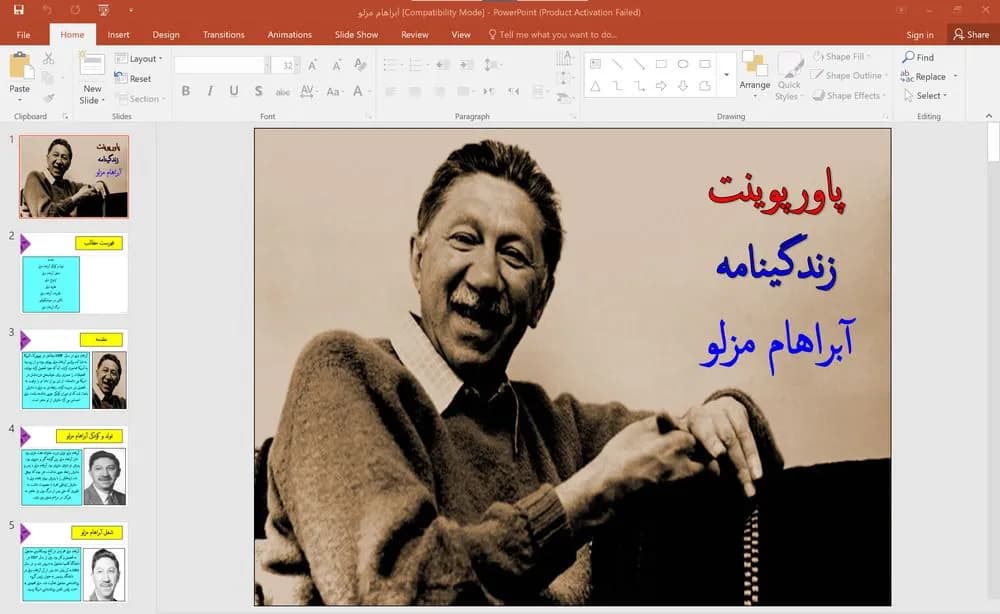The image size is (1000, 614).
Task: Click the Sign in link
Action: tap(920, 34)
